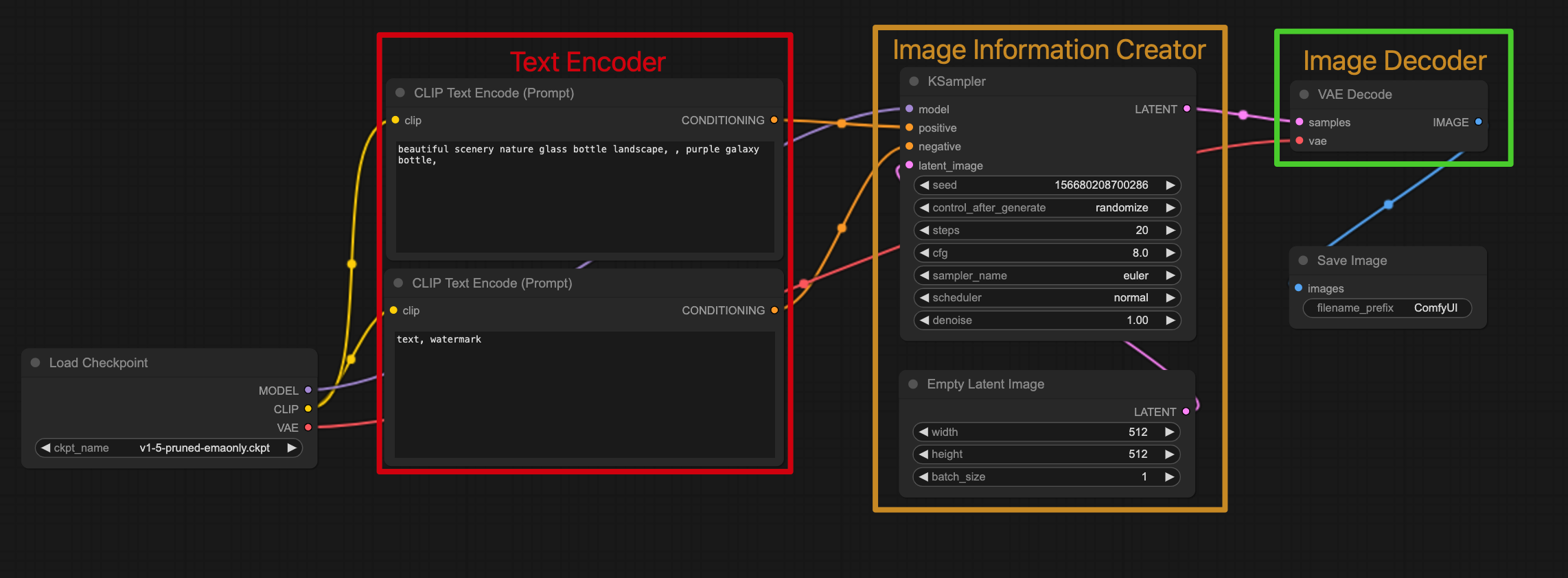
Task: Click the images input port on Save Image
Action: pyautogui.click(x=1298, y=288)
